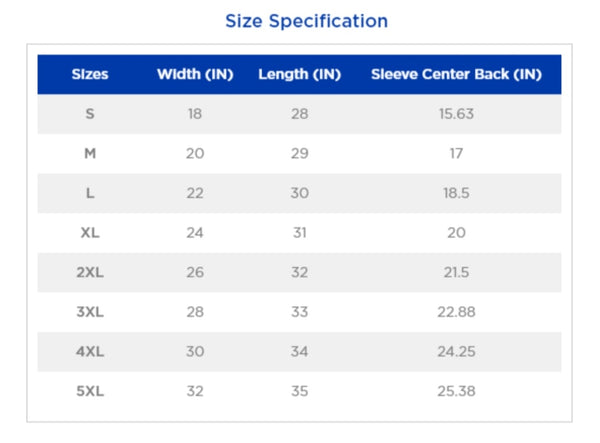Click the 2XL size row label
Image resolution: width=600 pixels, height=443 pixels.
[90, 272]
